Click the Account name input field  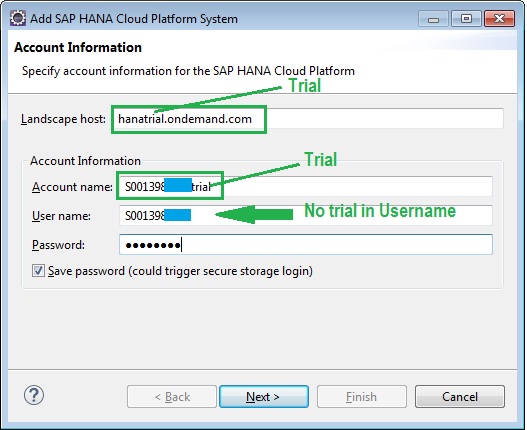(306, 187)
